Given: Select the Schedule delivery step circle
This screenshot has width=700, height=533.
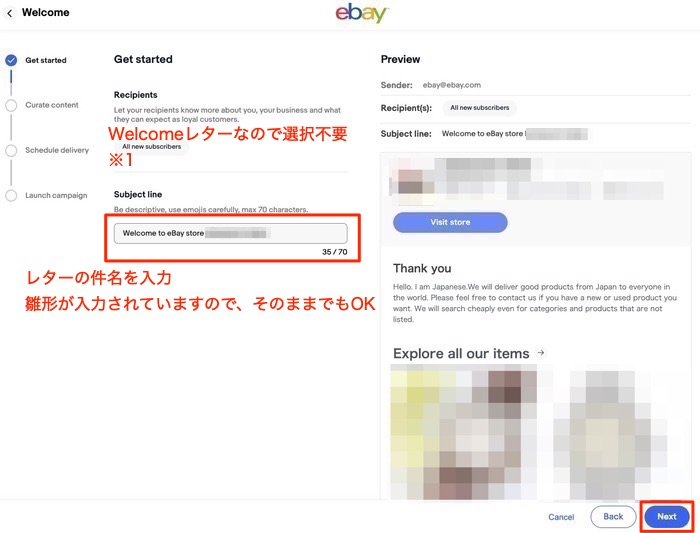Looking at the screenshot, I should click(11, 150).
